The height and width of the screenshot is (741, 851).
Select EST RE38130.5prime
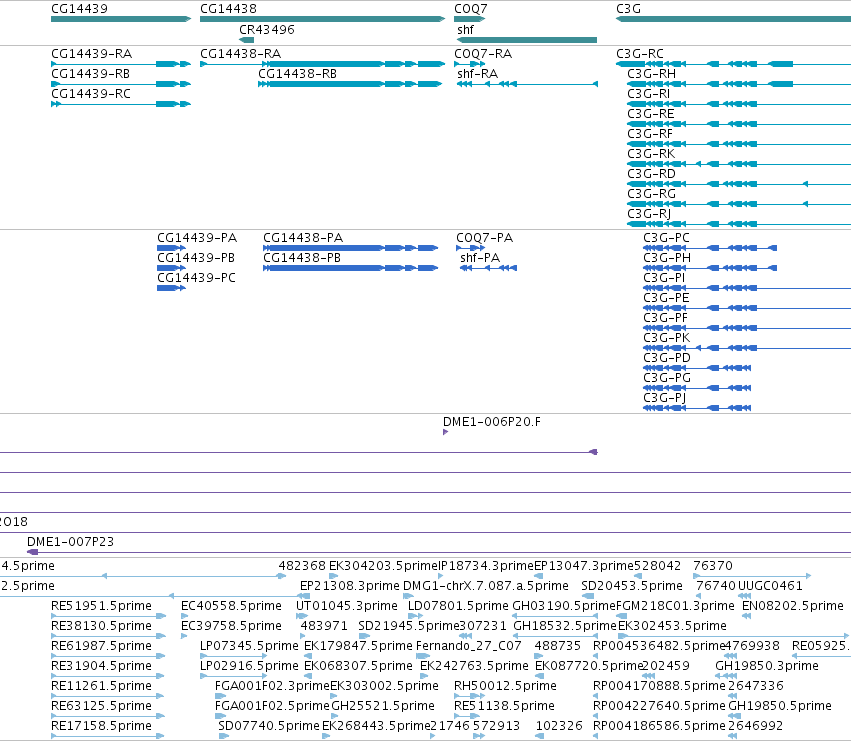pyautogui.click(x=101, y=626)
